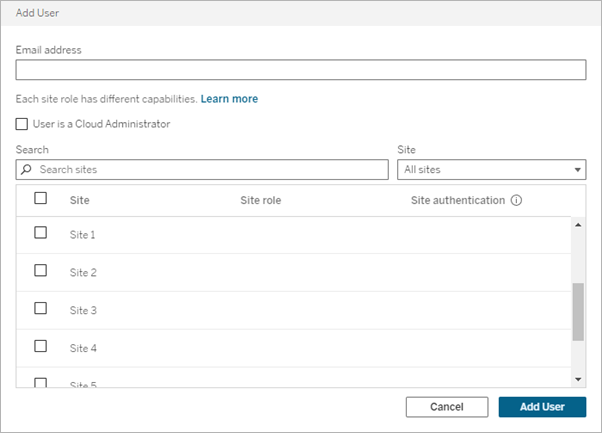Open the Learn more link
602x433 pixels.
229,99
